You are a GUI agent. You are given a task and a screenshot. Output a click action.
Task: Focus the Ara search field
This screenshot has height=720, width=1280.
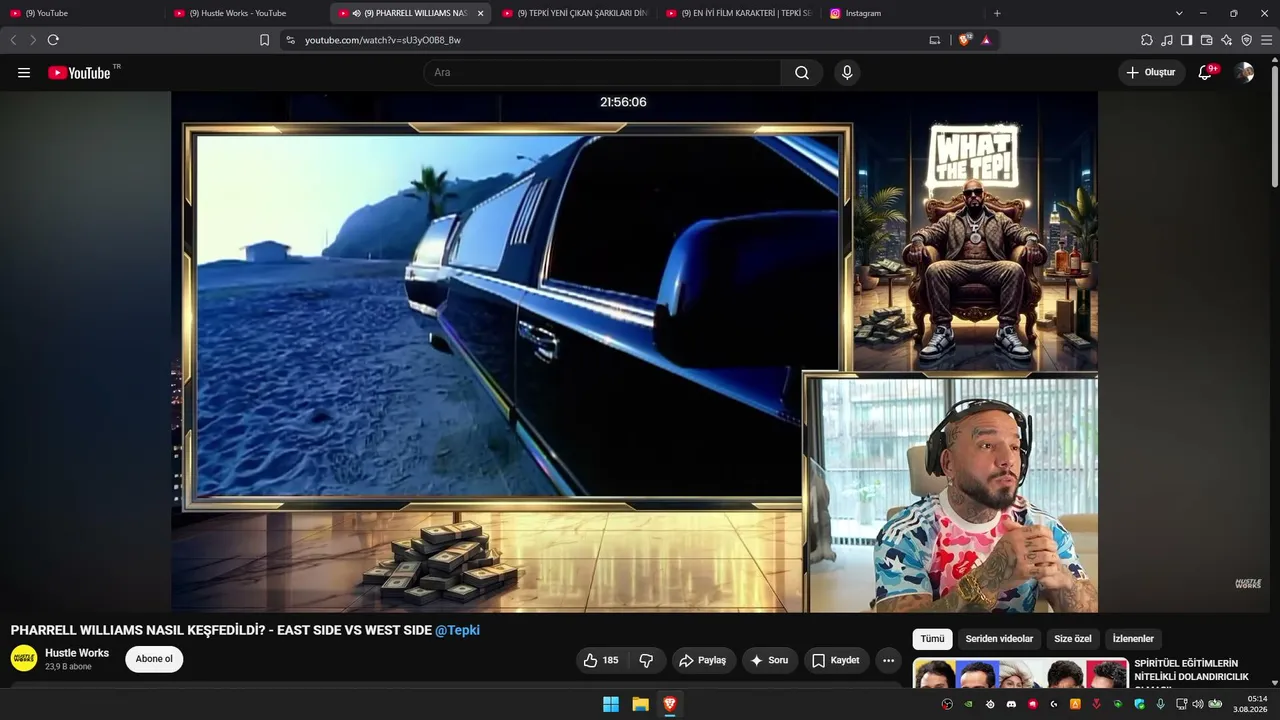coord(602,73)
